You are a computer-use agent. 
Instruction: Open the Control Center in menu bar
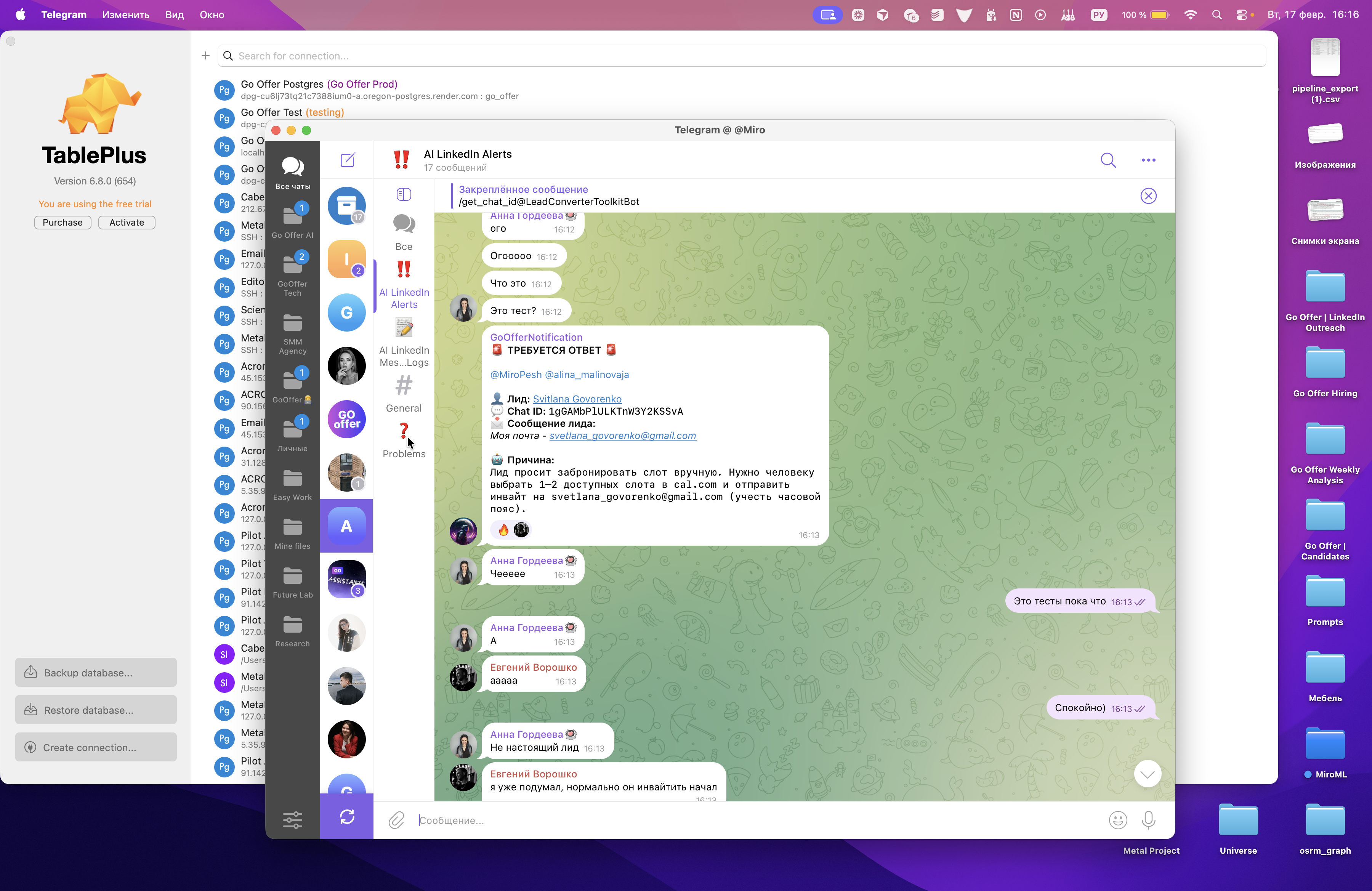1242,15
